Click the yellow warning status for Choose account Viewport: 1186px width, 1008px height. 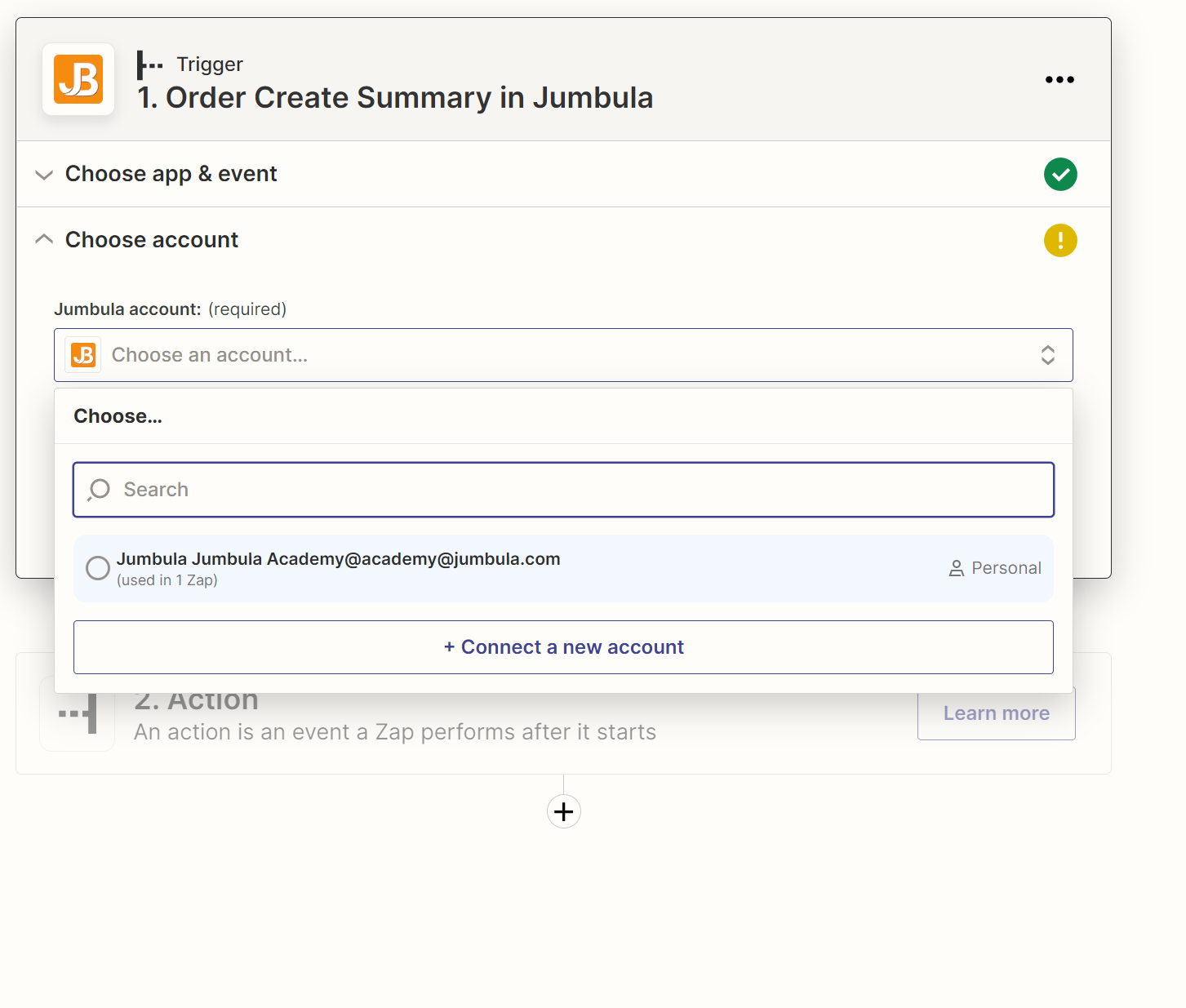point(1060,240)
